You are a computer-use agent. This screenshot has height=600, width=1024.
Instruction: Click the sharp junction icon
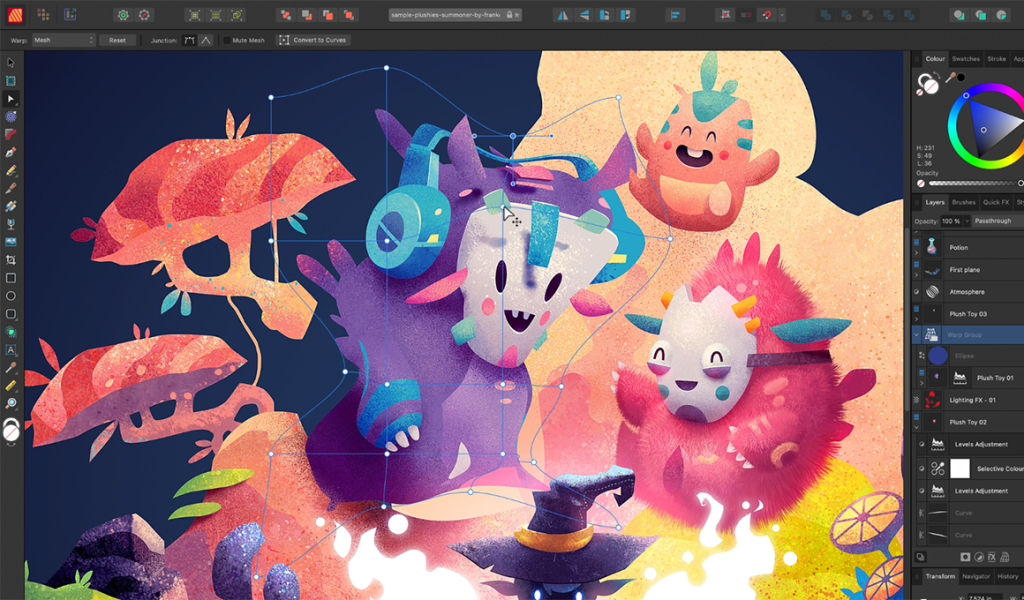pos(206,40)
